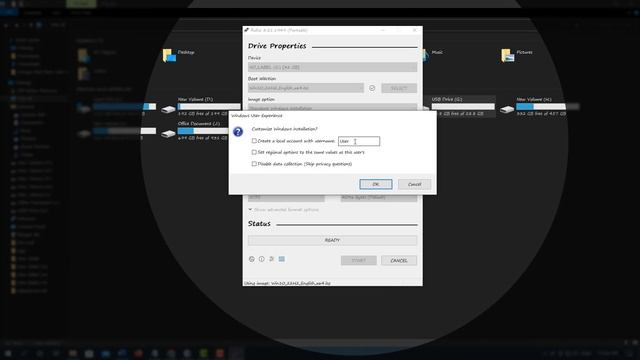This screenshot has width=640, height=360.
Task: Click the READY status progress bar
Action: (x=332, y=240)
